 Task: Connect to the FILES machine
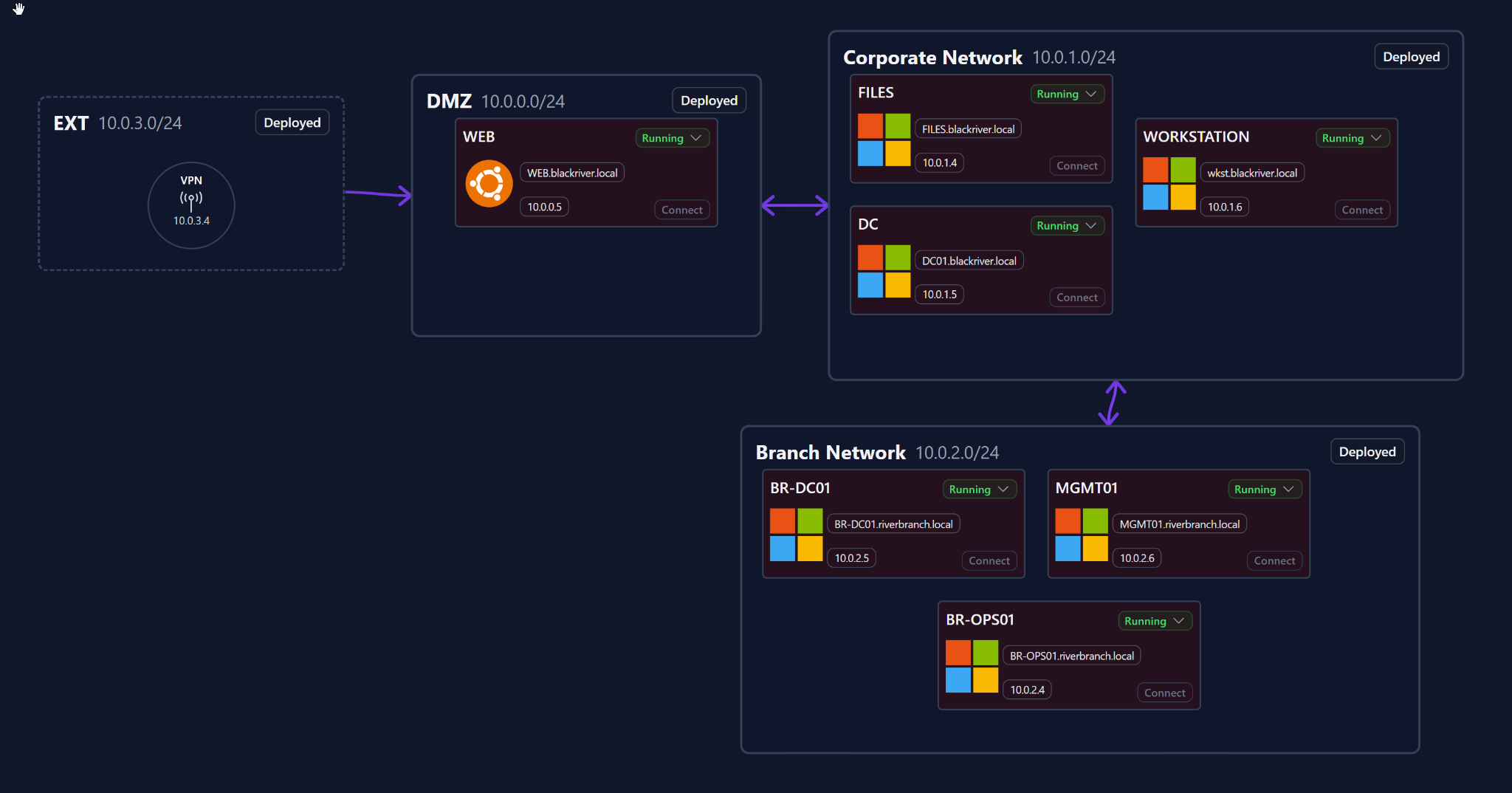(1077, 166)
